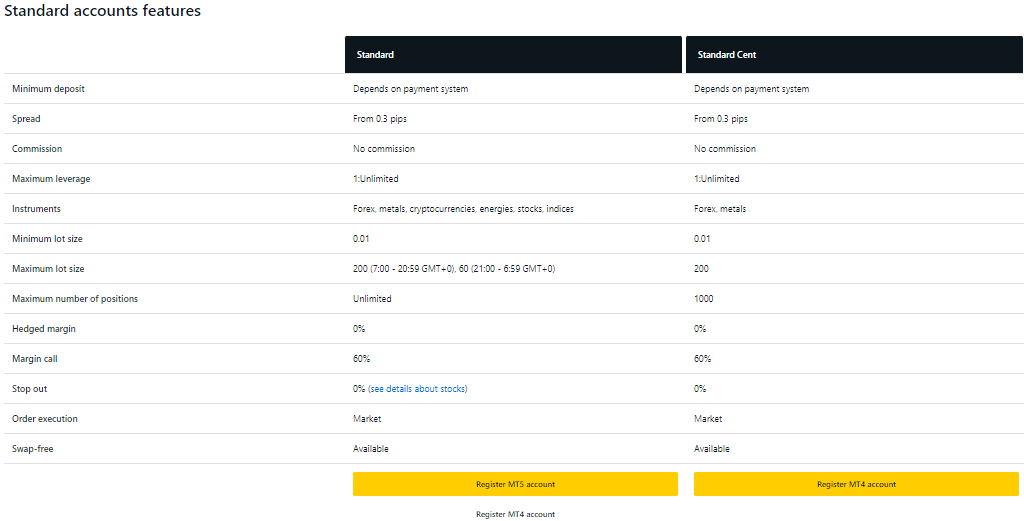Click the Maximum number of positions label
Viewport: 1024px width, 521px height.
(x=75, y=299)
